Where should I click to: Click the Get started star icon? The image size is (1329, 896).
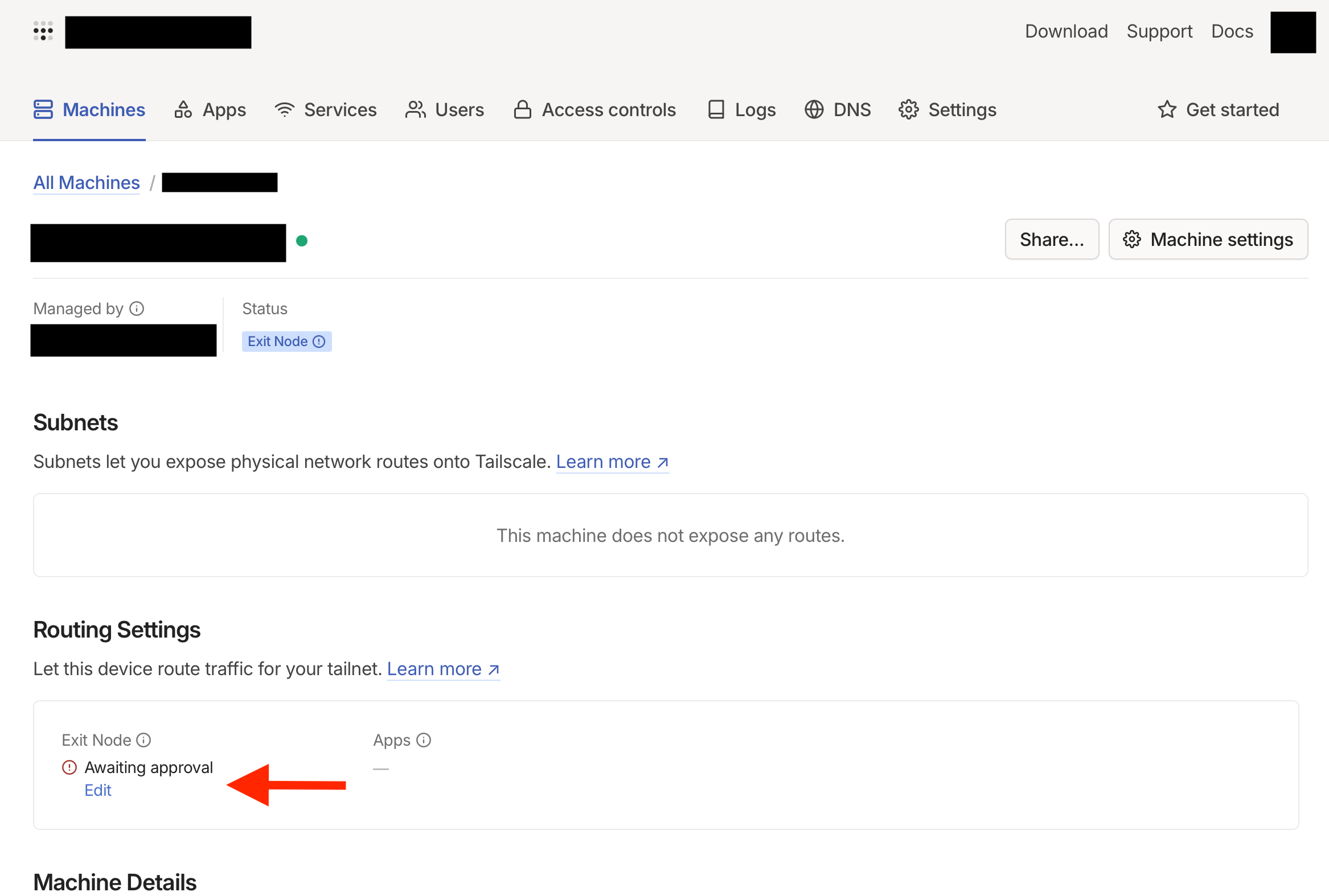(1167, 109)
